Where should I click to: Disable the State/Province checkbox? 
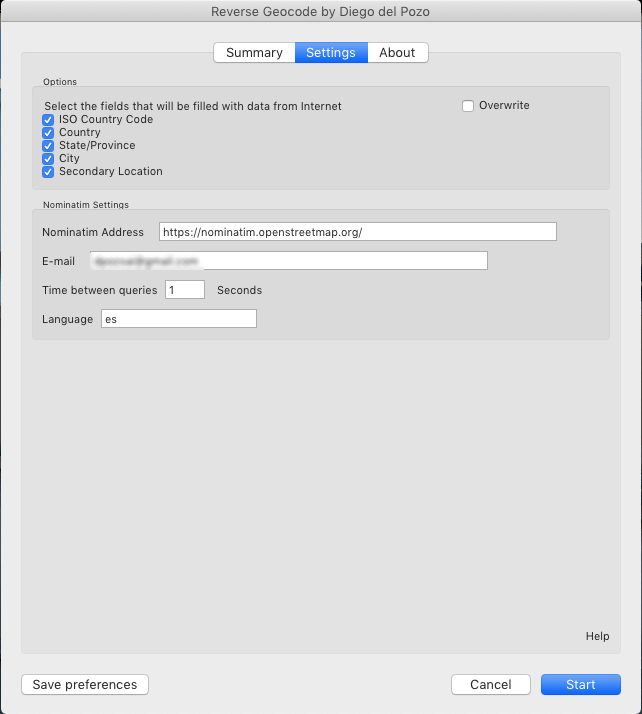[48, 146]
